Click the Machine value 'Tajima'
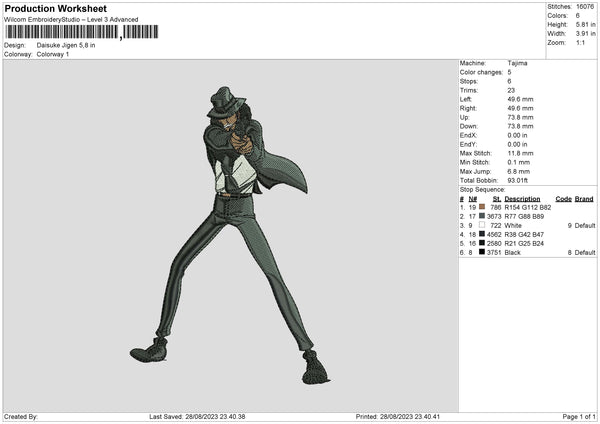Screen dimensions: 600x424 click(517, 63)
